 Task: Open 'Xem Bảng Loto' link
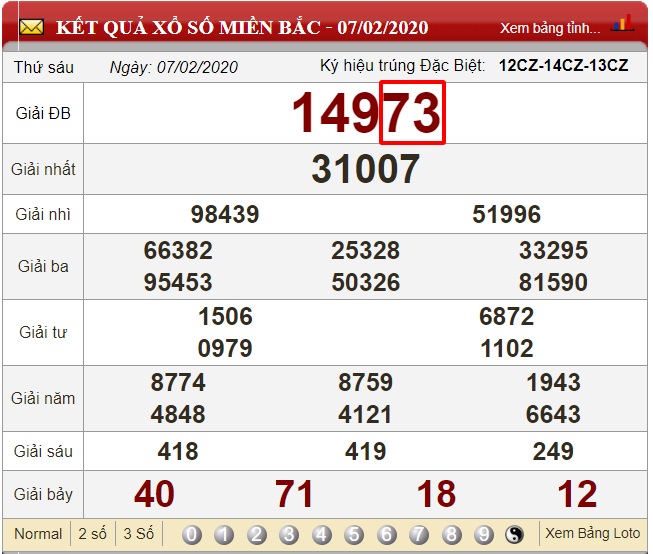click(591, 533)
